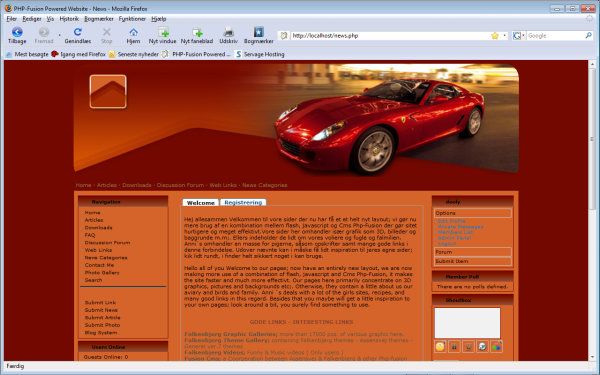This screenshot has height=375, width=600.
Task: Switch to the Registrering tab
Action: tap(243, 202)
